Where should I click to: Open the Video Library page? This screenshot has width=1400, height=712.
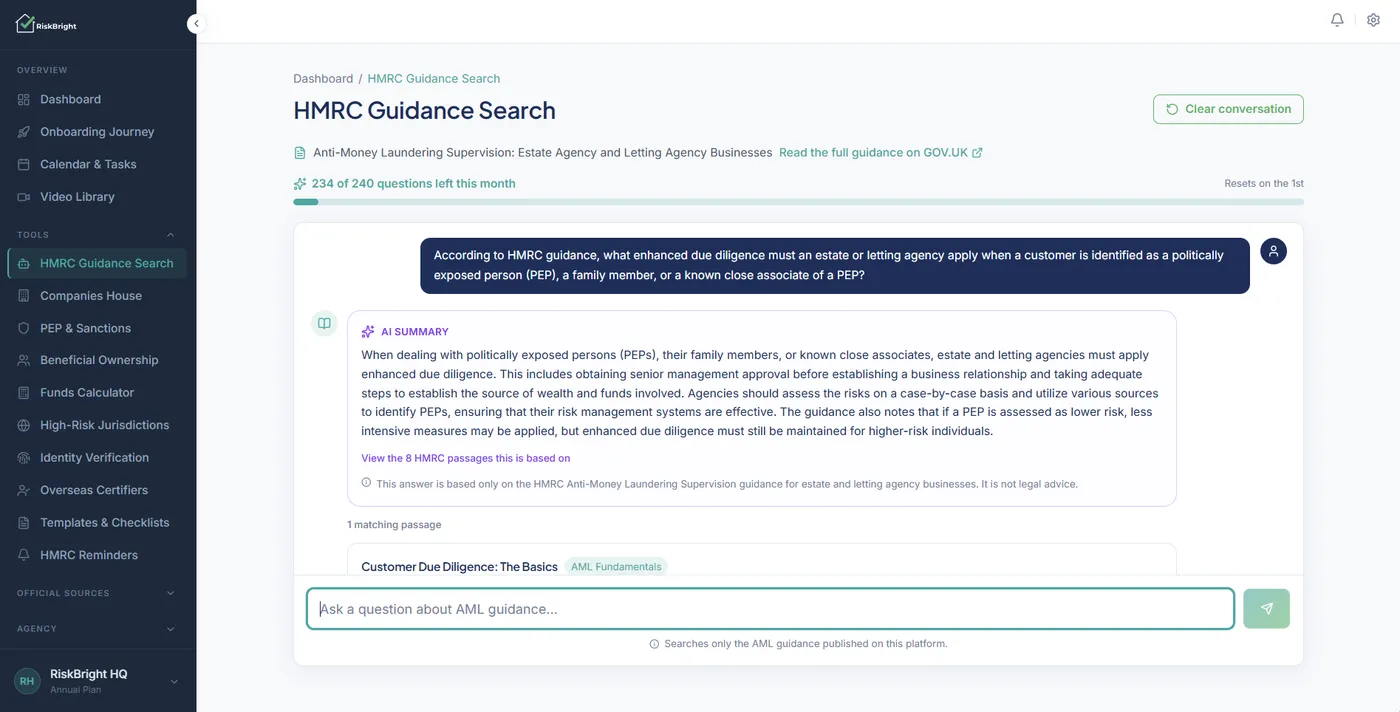click(x=97, y=197)
